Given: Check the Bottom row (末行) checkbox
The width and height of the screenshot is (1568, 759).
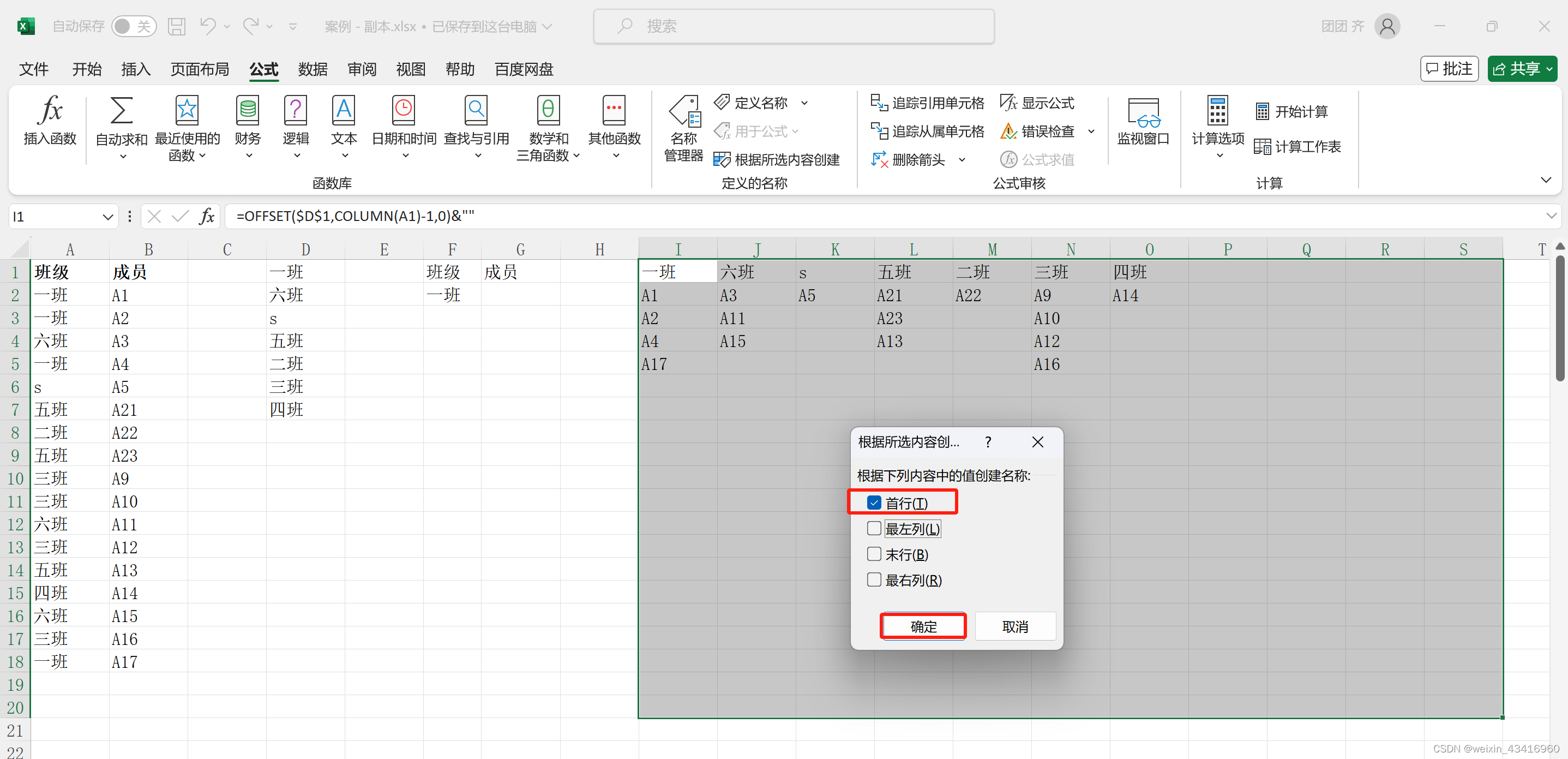Looking at the screenshot, I should coord(874,554).
